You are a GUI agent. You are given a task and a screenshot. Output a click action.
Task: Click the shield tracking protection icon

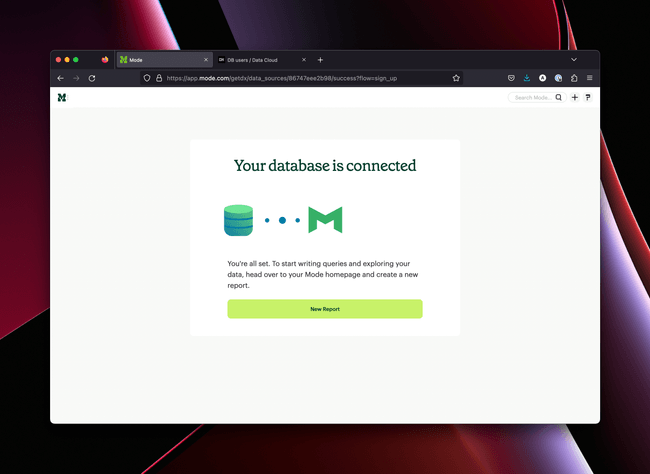147,78
